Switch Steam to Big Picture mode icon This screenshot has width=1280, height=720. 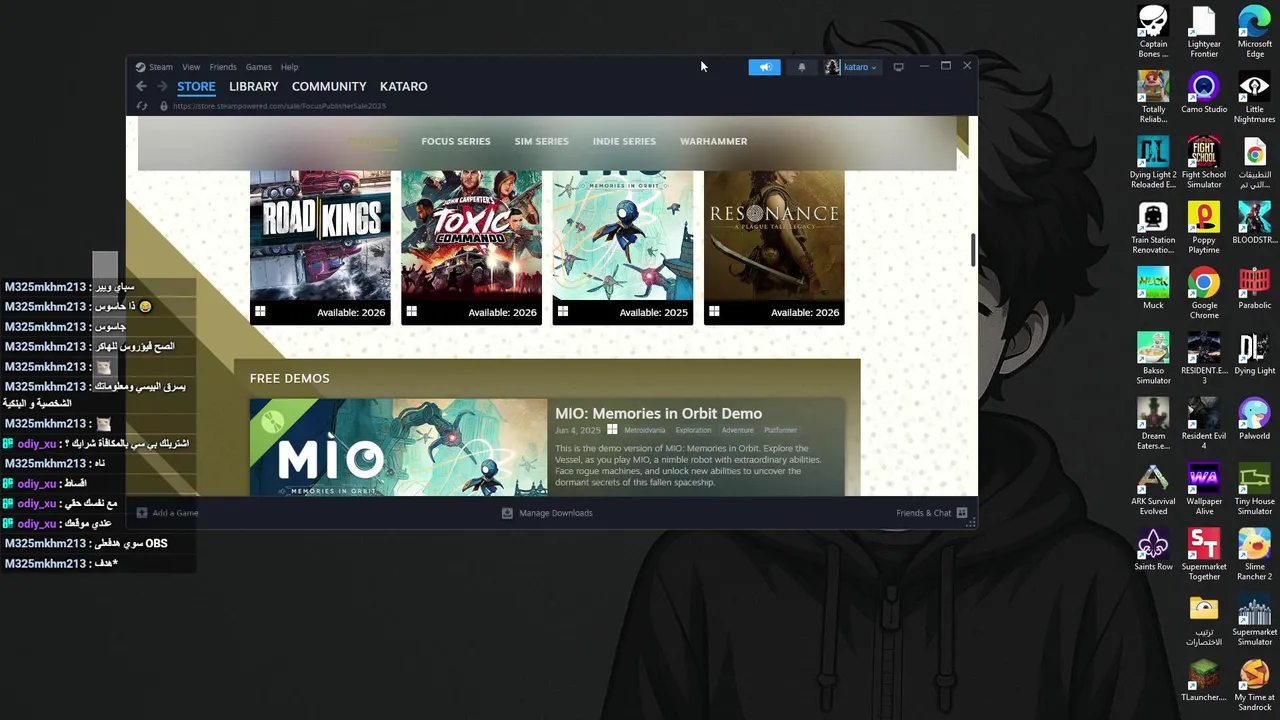[898, 67]
